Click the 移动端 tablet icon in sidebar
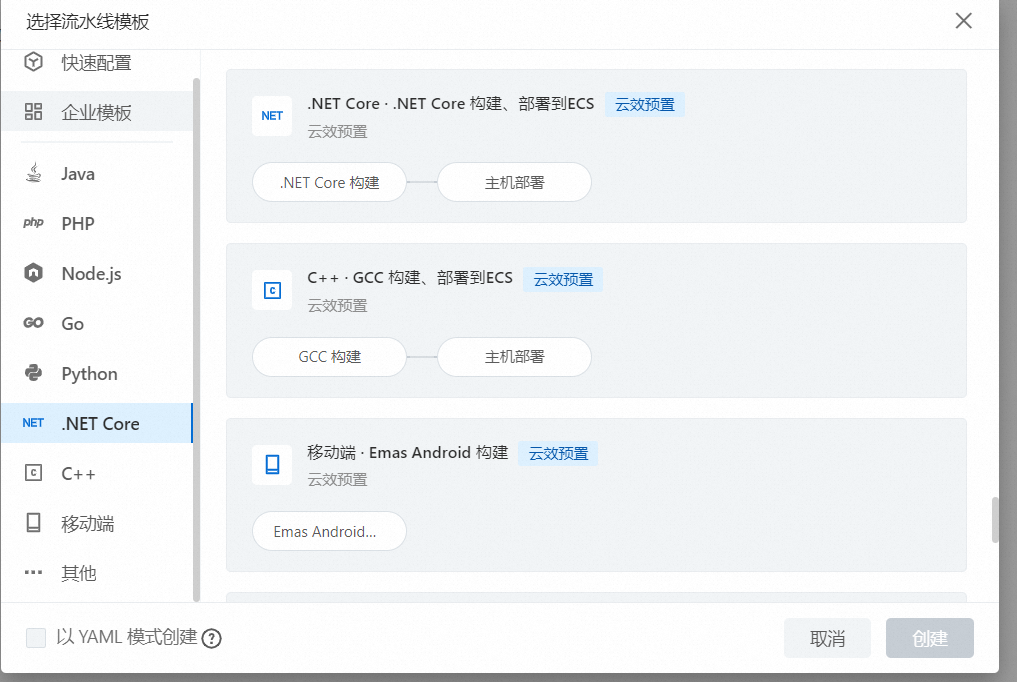1017x682 pixels. [x=33, y=523]
